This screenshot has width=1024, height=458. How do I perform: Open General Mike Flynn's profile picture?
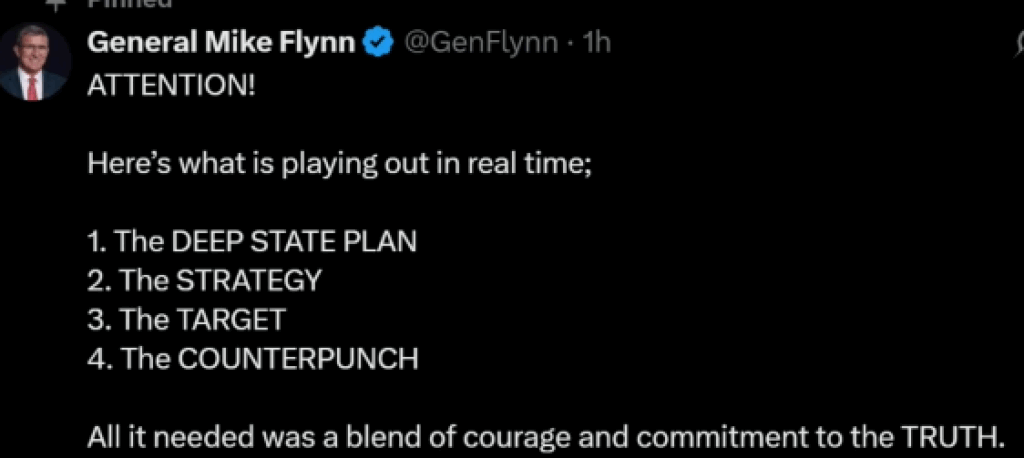point(33,62)
